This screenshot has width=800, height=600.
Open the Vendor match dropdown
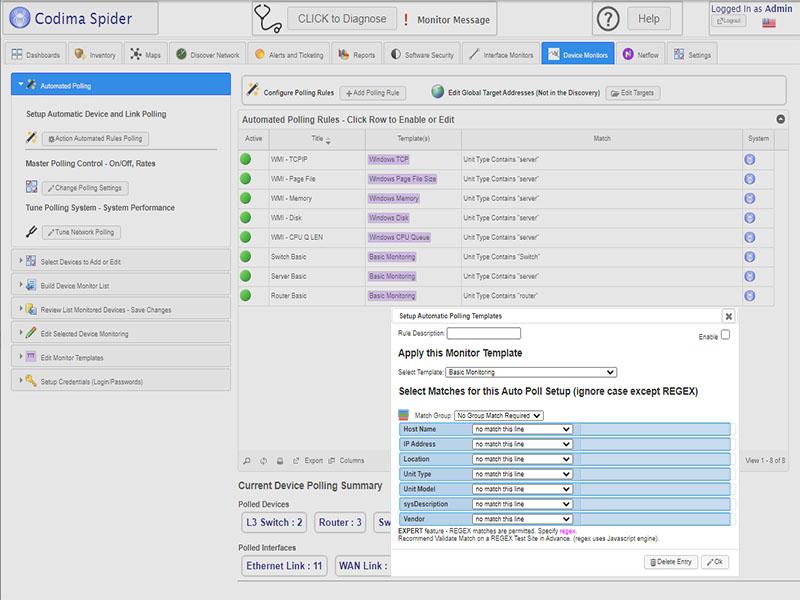click(x=522, y=519)
